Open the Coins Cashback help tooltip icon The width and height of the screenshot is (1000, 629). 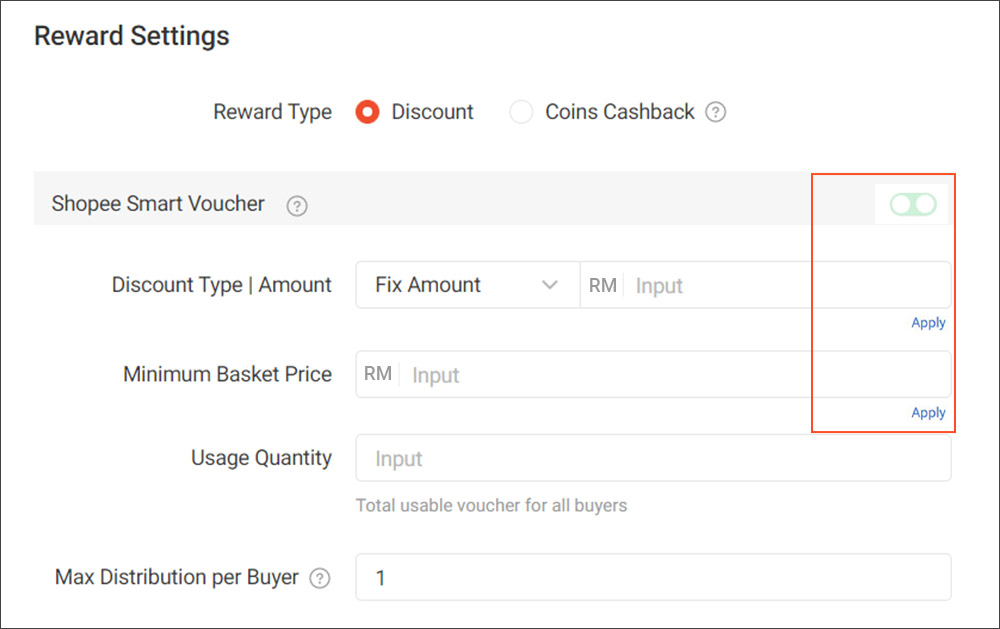click(716, 112)
